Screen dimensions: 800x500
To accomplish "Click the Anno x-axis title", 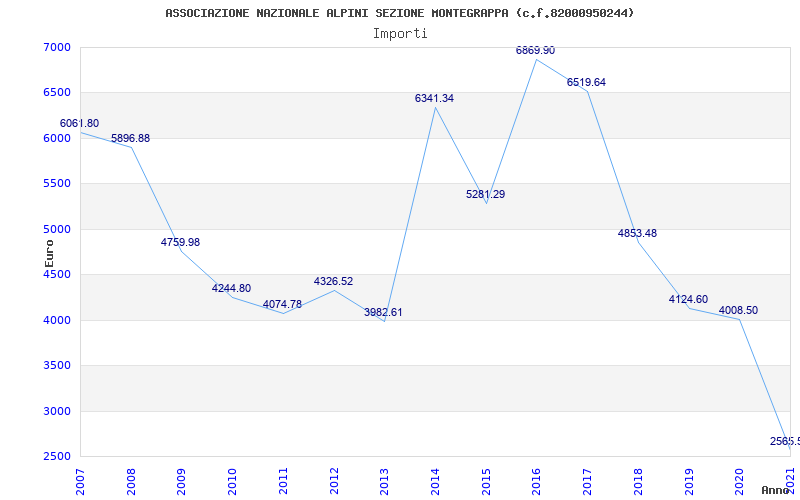I will point(774,490).
